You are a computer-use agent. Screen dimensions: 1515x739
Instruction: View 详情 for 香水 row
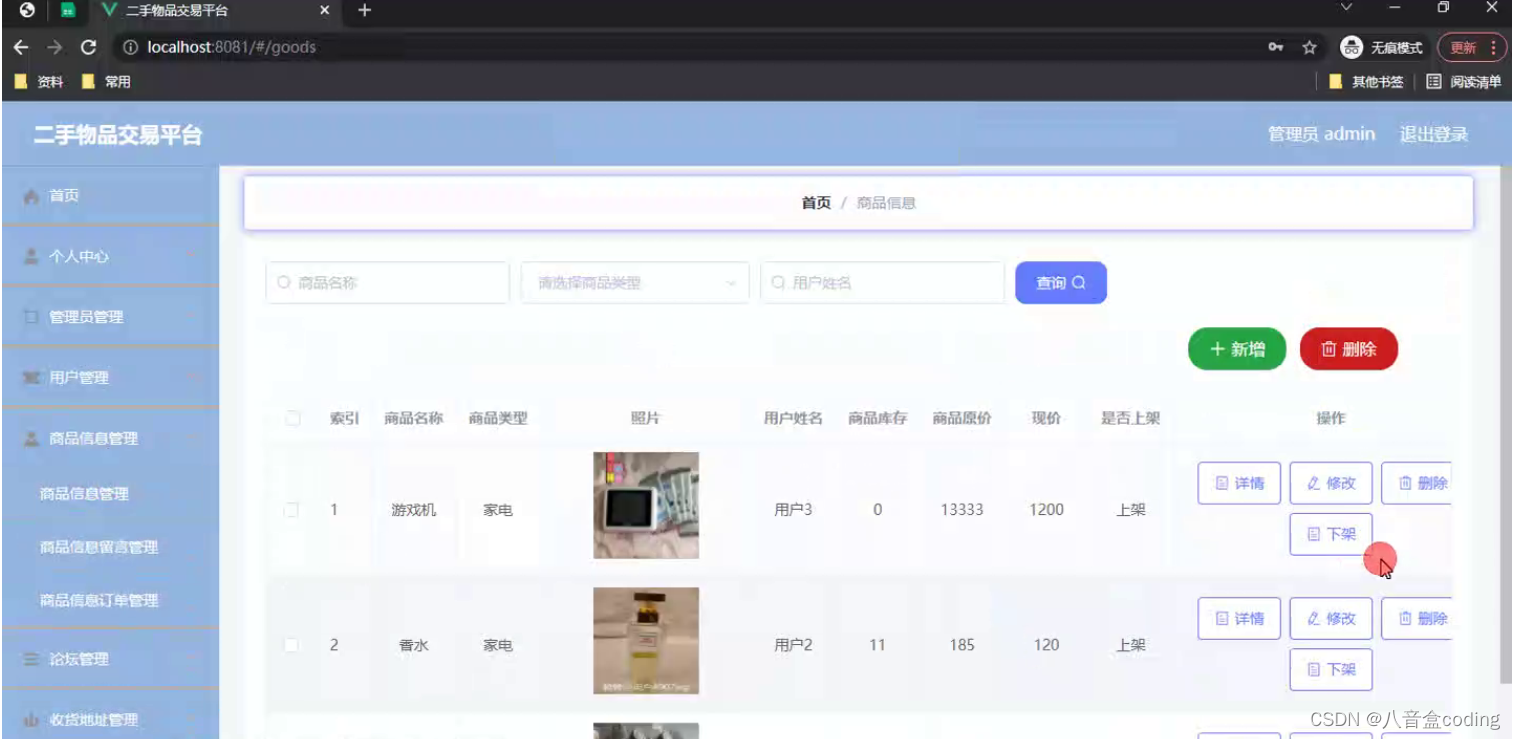1239,618
